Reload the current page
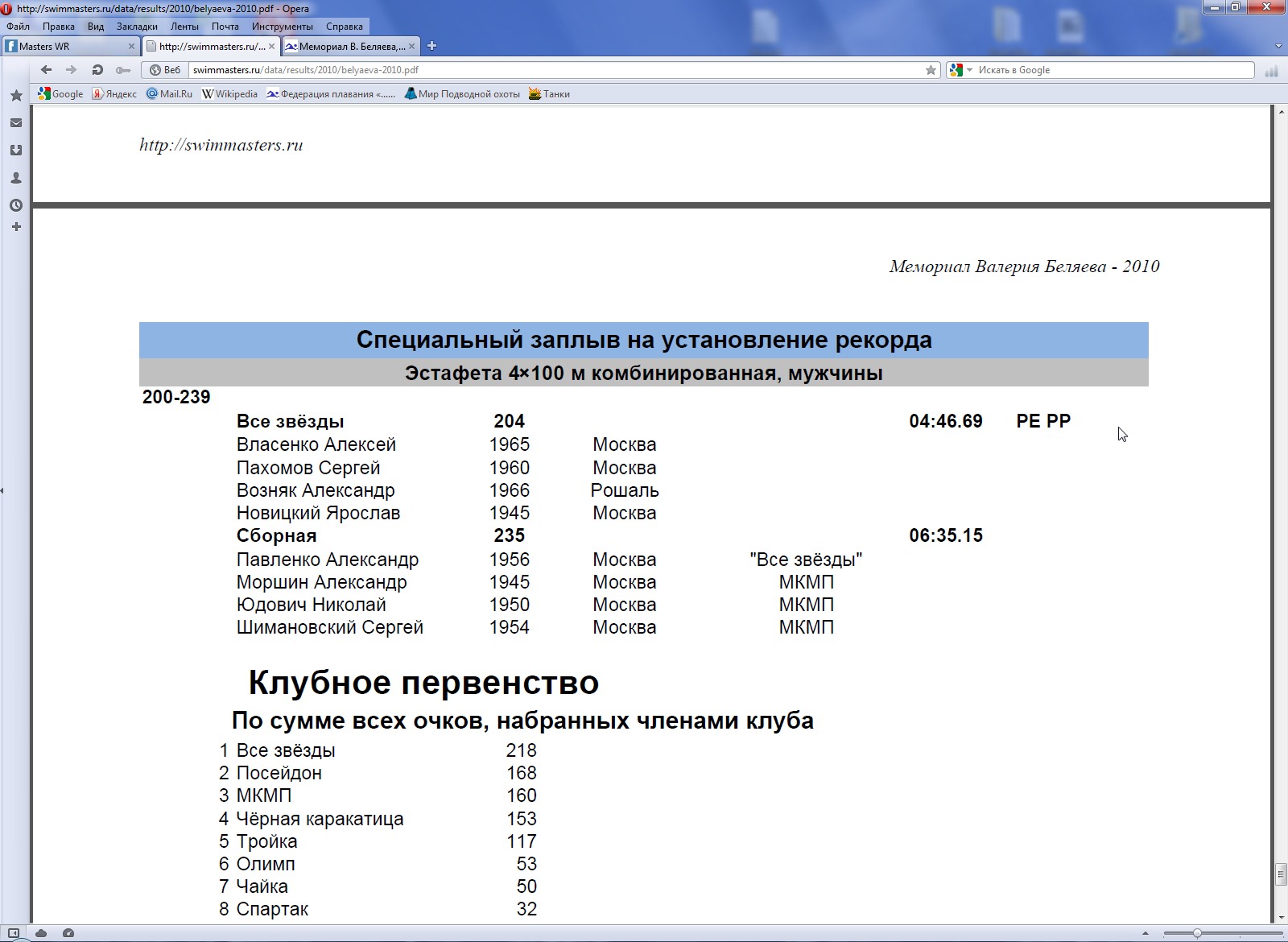 click(x=97, y=70)
